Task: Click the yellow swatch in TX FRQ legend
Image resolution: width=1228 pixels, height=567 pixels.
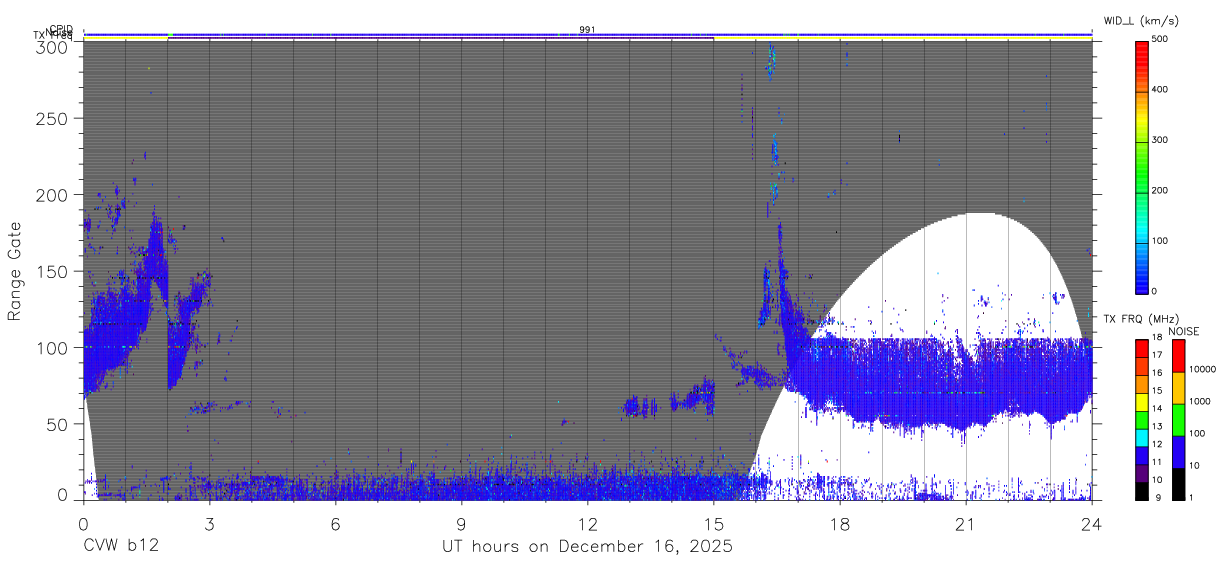Action: (1142, 401)
